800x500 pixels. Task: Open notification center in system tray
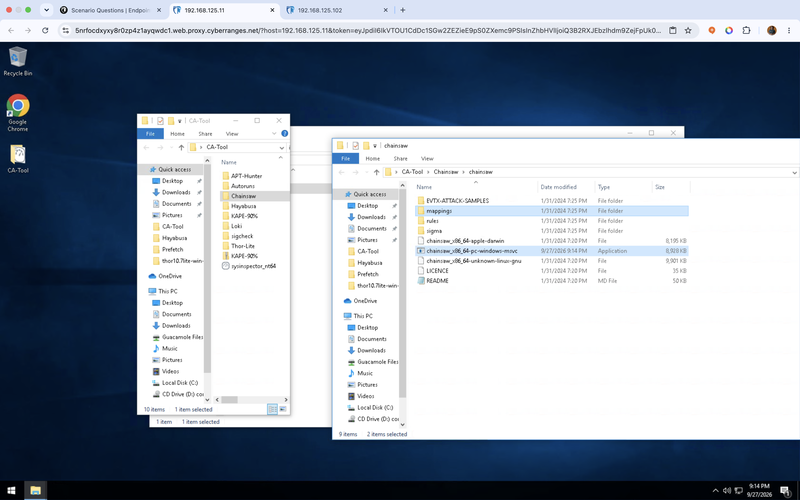[x=785, y=490]
